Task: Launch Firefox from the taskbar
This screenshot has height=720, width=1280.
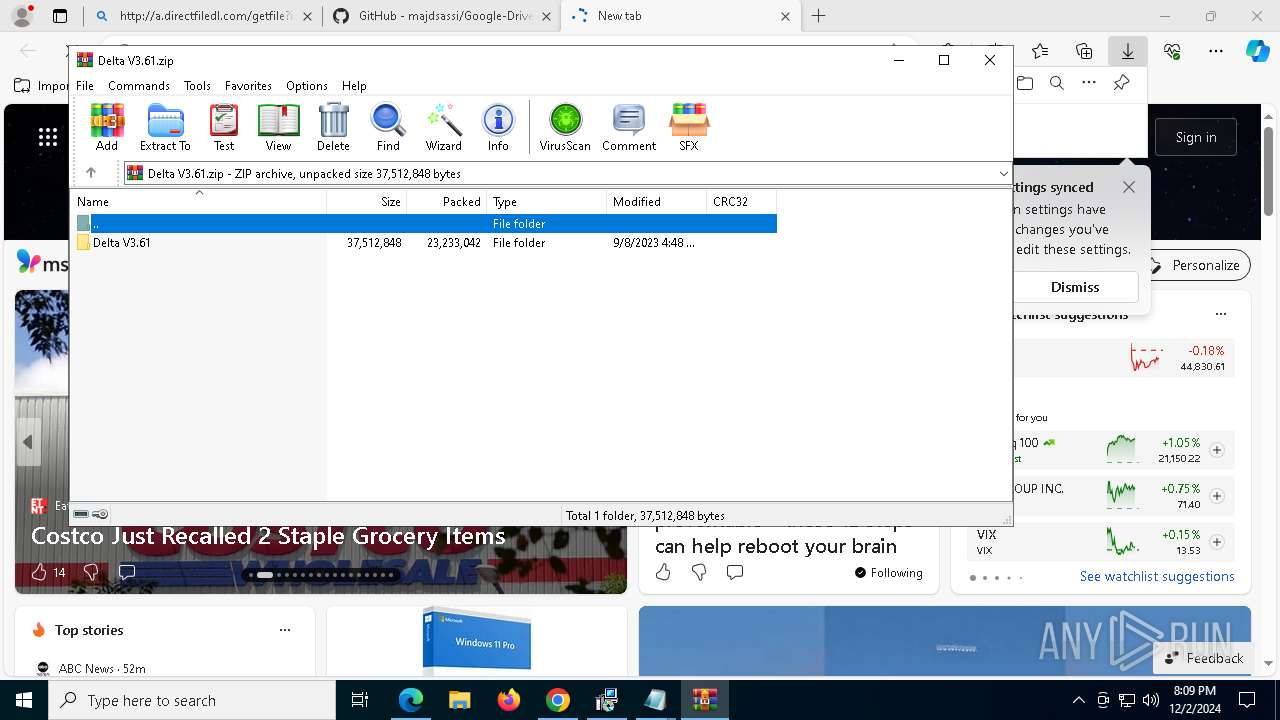Action: (x=508, y=700)
